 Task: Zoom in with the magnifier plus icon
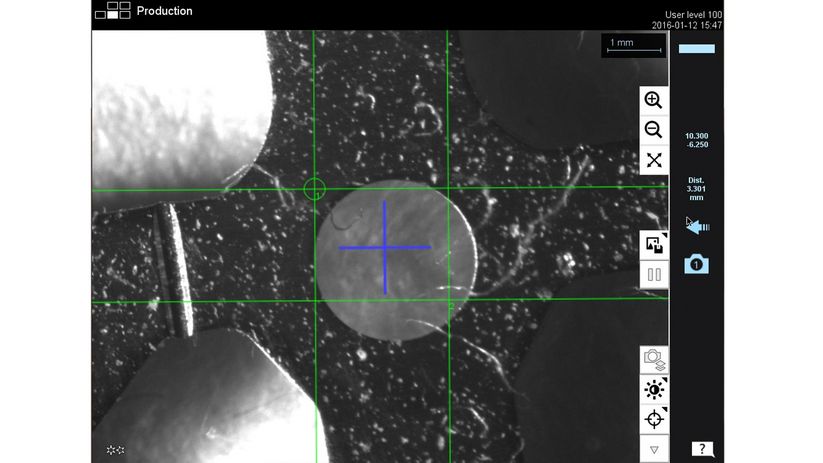pos(654,100)
